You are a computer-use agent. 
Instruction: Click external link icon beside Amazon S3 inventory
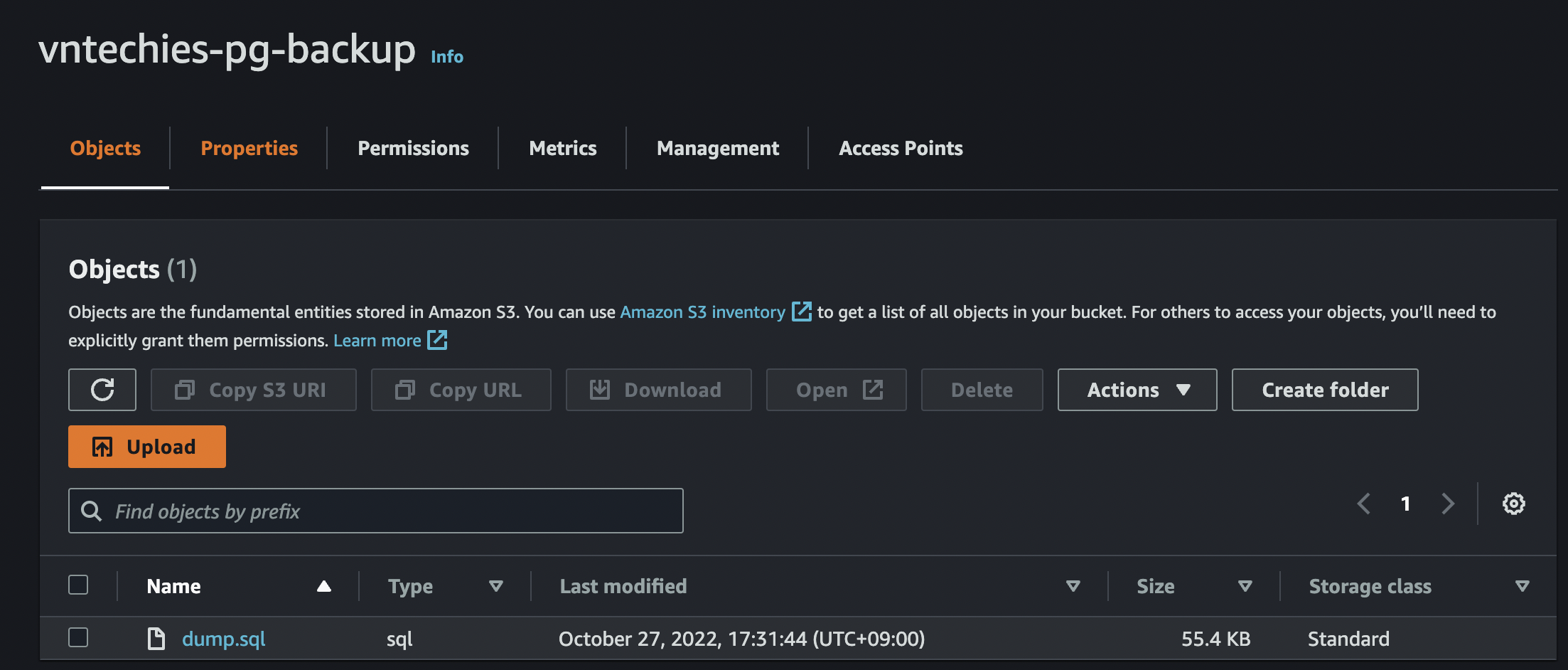coord(801,312)
